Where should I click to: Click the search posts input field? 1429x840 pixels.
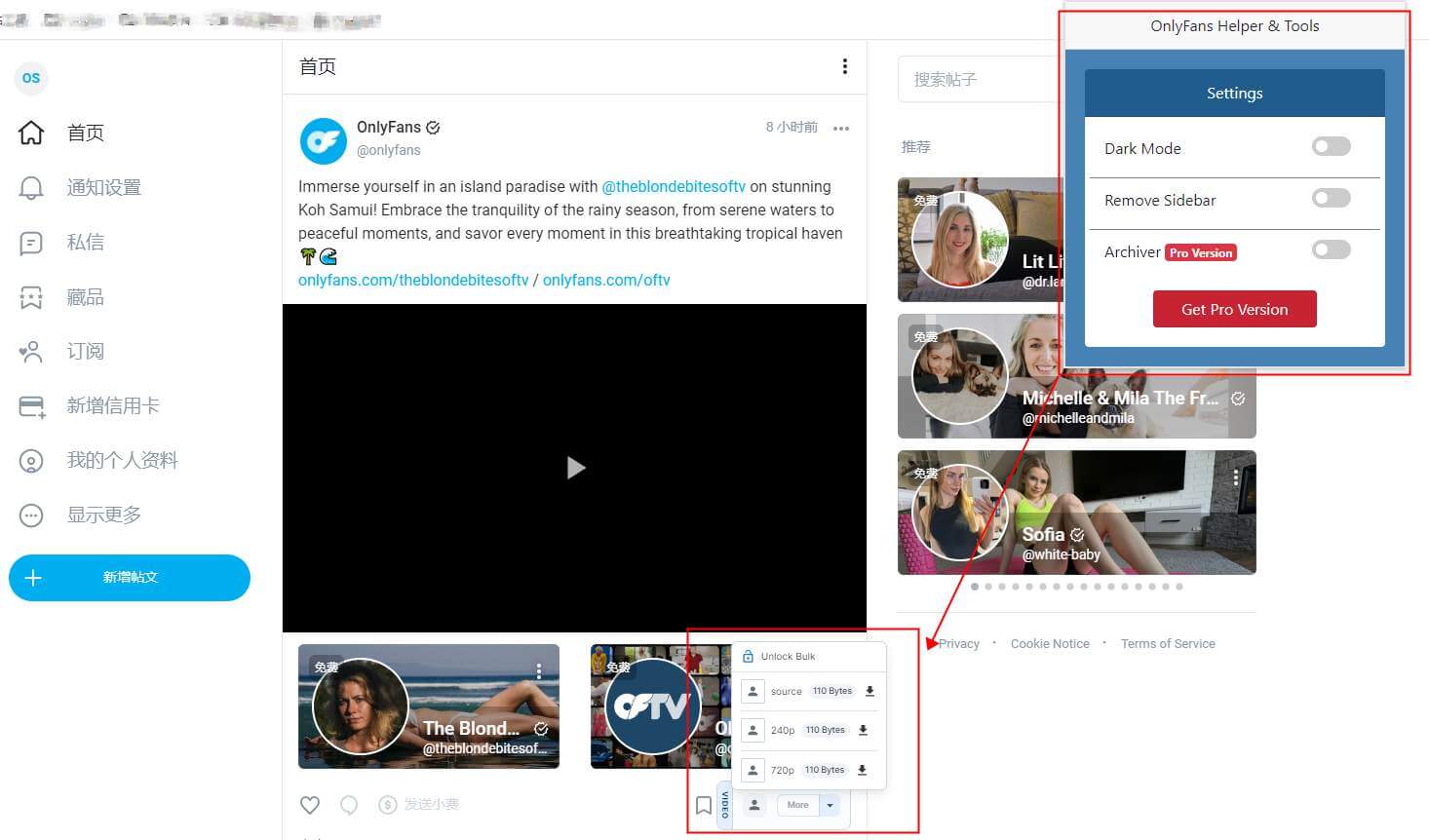click(979, 79)
